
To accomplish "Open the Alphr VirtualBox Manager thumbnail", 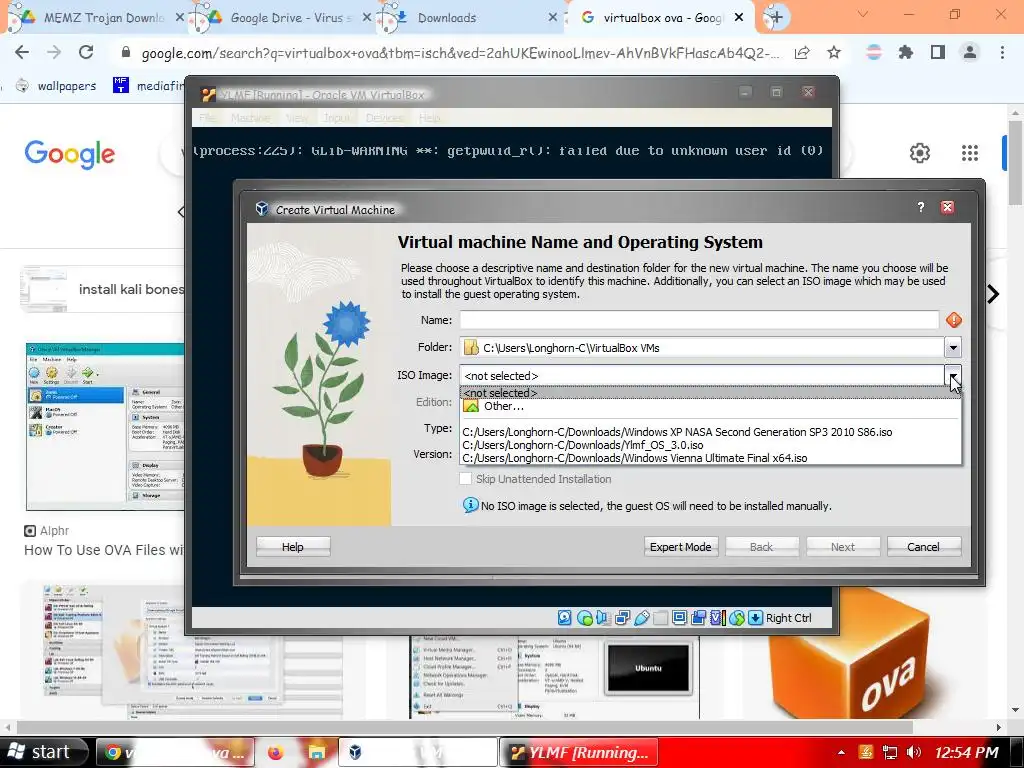I will (105, 426).
